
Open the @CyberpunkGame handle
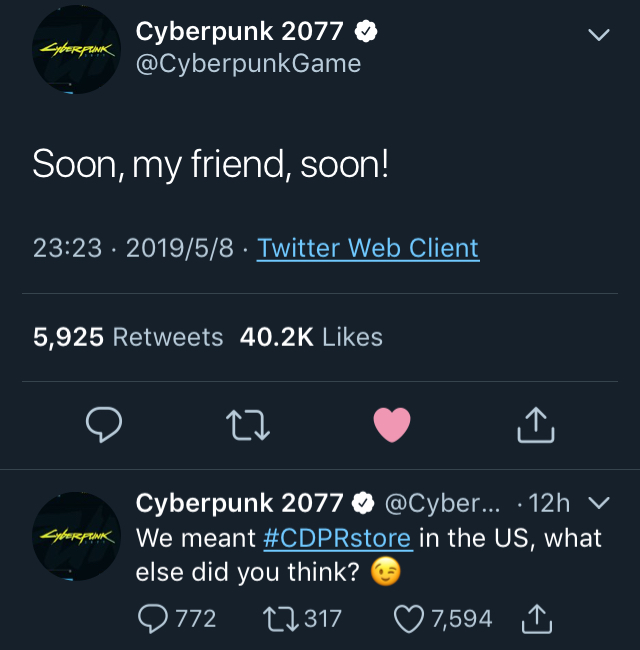(x=248, y=64)
